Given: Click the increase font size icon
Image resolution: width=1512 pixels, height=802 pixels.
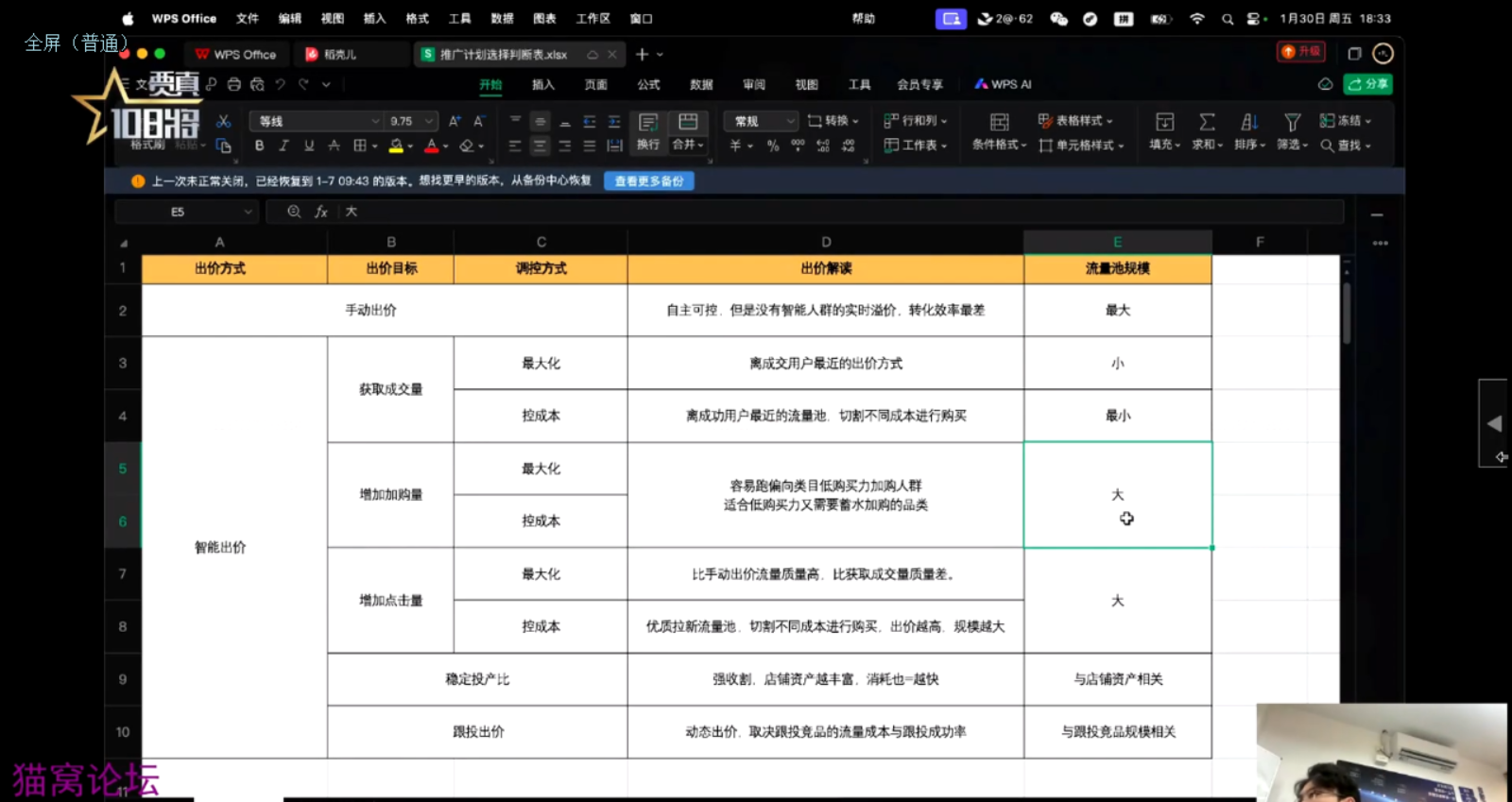Looking at the screenshot, I should pos(455,121).
